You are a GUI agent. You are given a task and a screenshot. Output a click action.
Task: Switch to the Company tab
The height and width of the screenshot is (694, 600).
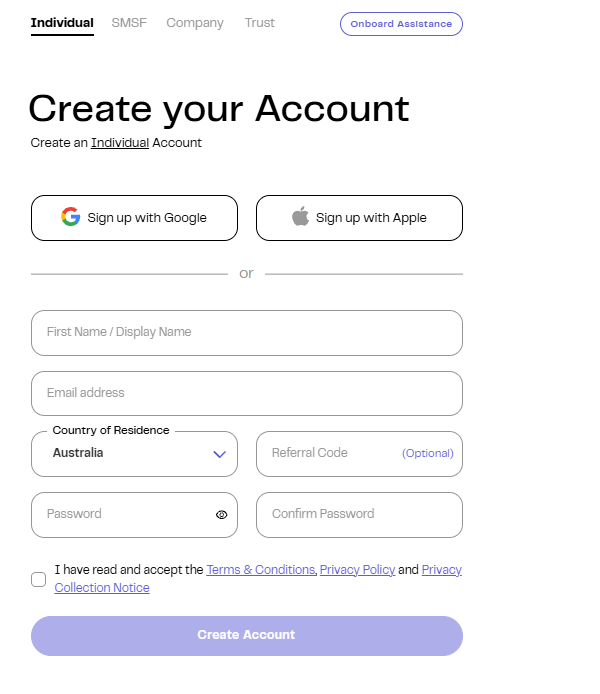point(195,23)
